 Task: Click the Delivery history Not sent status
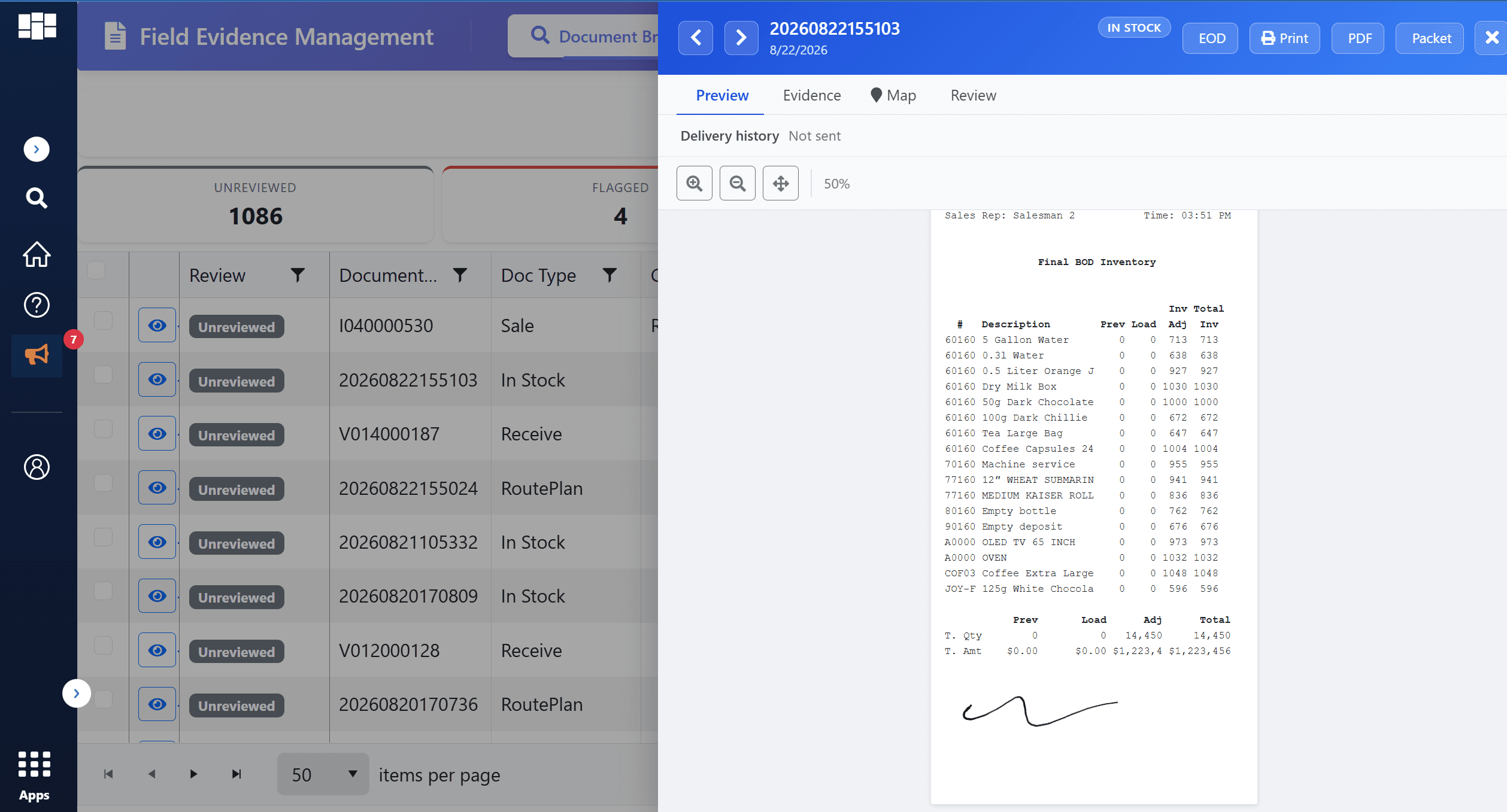click(814, 136)
